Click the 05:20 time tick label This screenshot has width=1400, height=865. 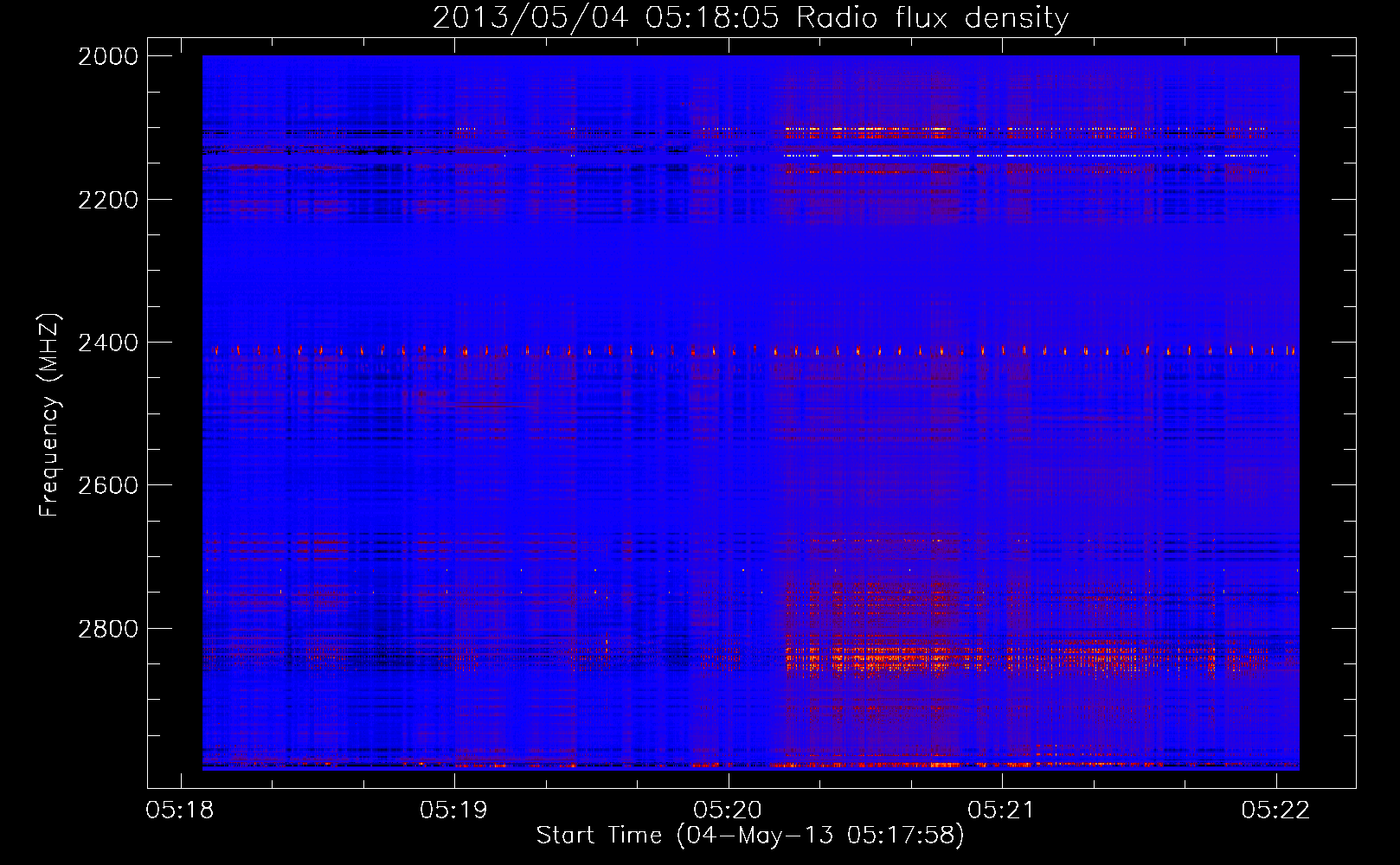pos(728,810)
